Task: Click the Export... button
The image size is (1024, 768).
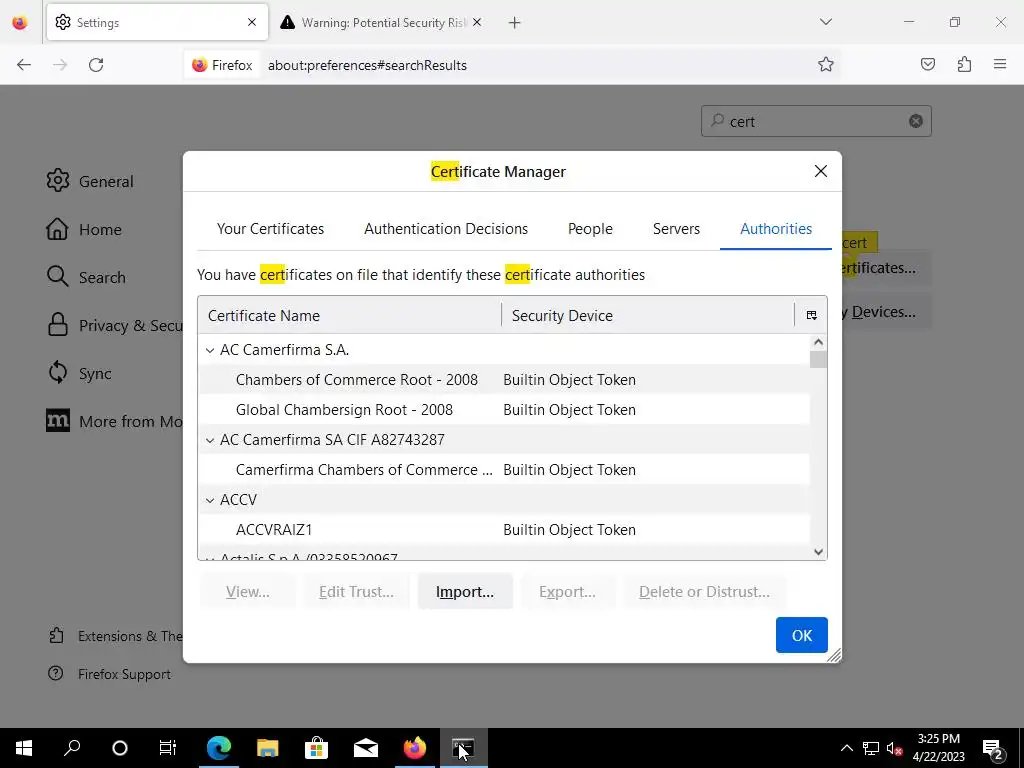Action: [567, 591]
